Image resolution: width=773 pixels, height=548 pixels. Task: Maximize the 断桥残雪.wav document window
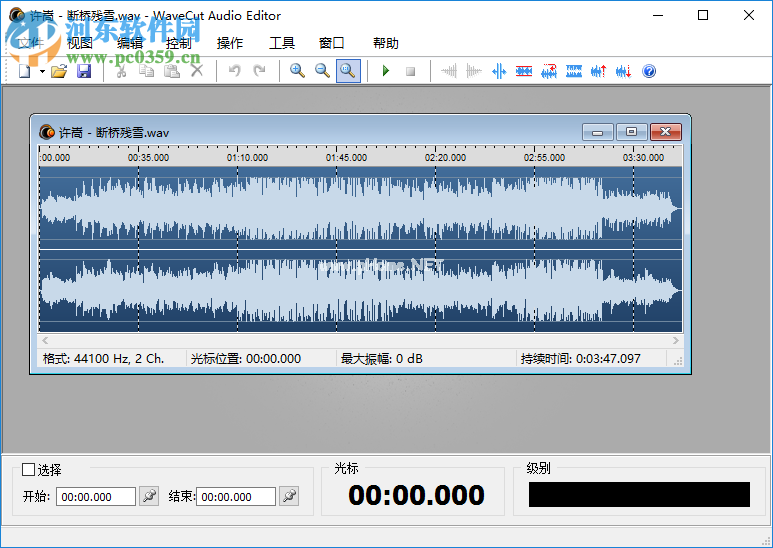tap(632, 132)
